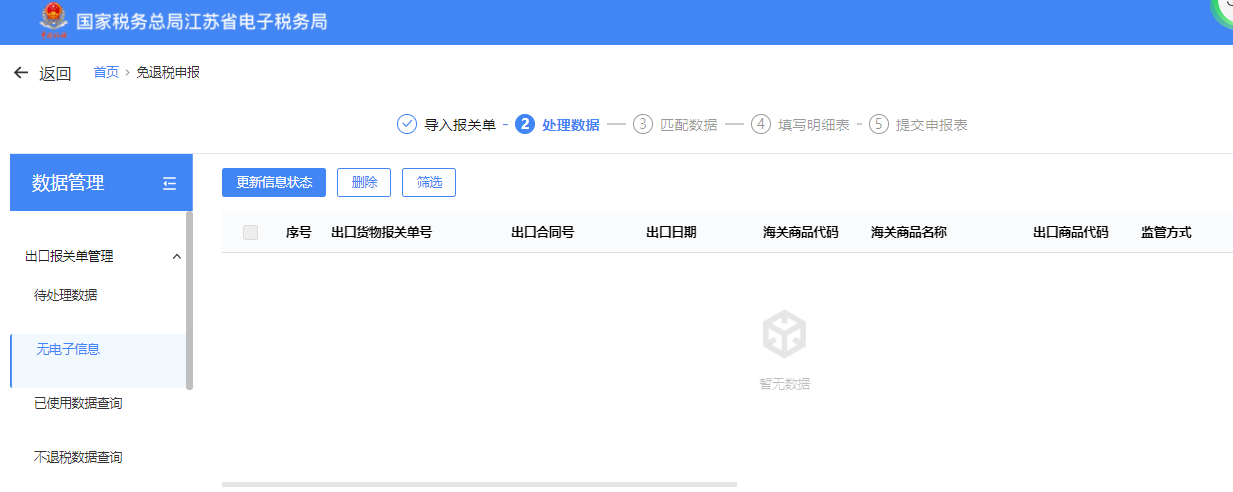The width and height of the screenshot is (1233, 492).
Task: Click the horizontal scrollbar below the table
Action: 479,484
